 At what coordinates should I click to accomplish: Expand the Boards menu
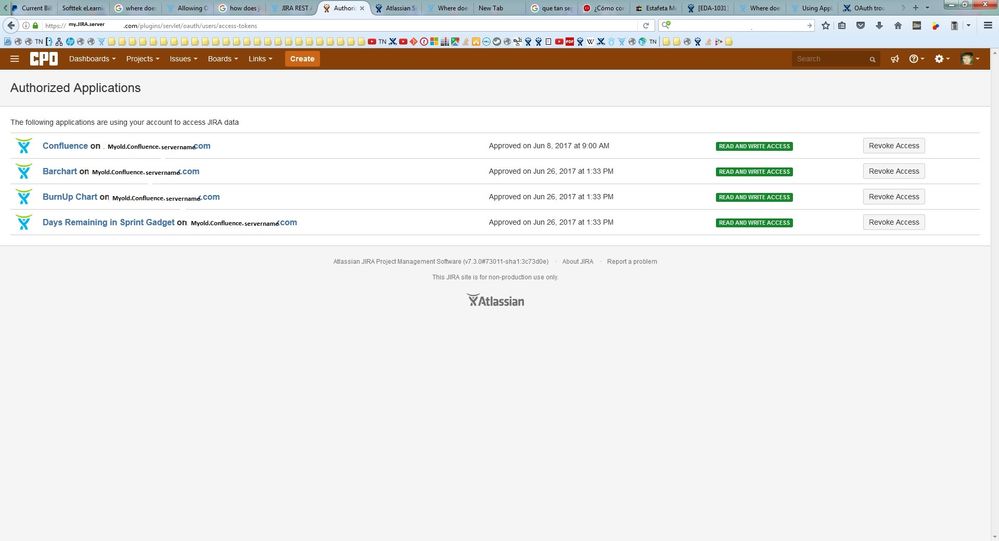coord(222,59)
